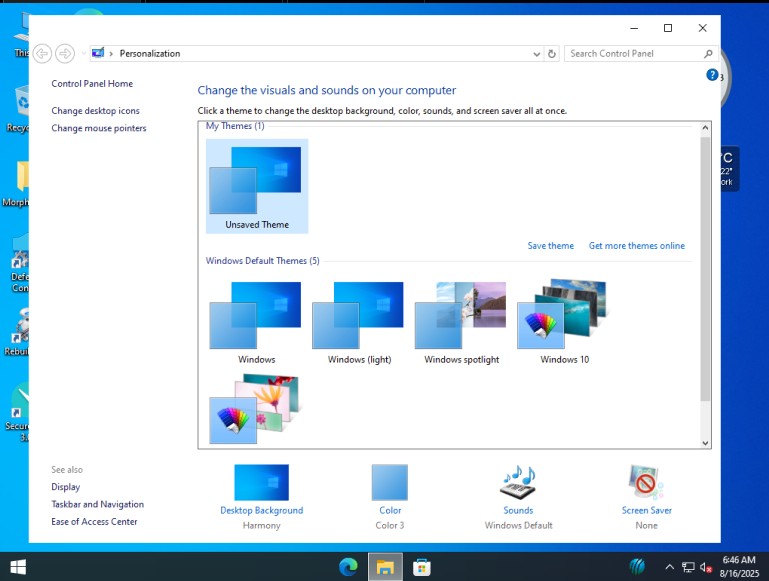
Task: Open Control Panel Home
Action: (x=92, y=83)
